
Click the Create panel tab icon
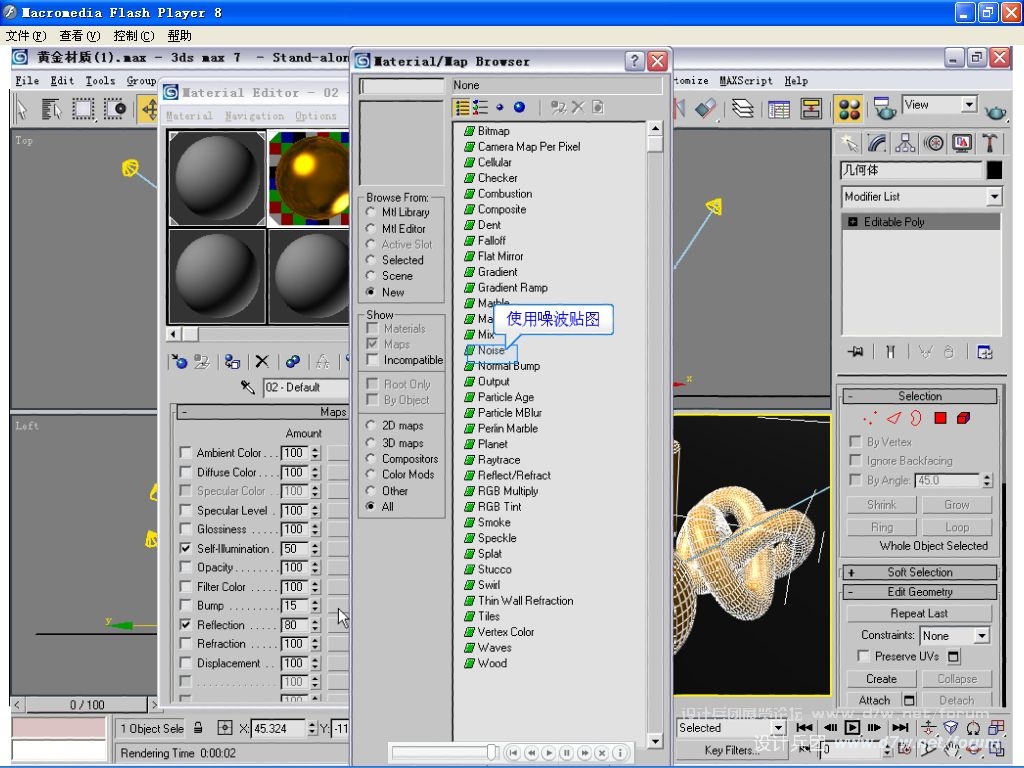tap(849, 143)
